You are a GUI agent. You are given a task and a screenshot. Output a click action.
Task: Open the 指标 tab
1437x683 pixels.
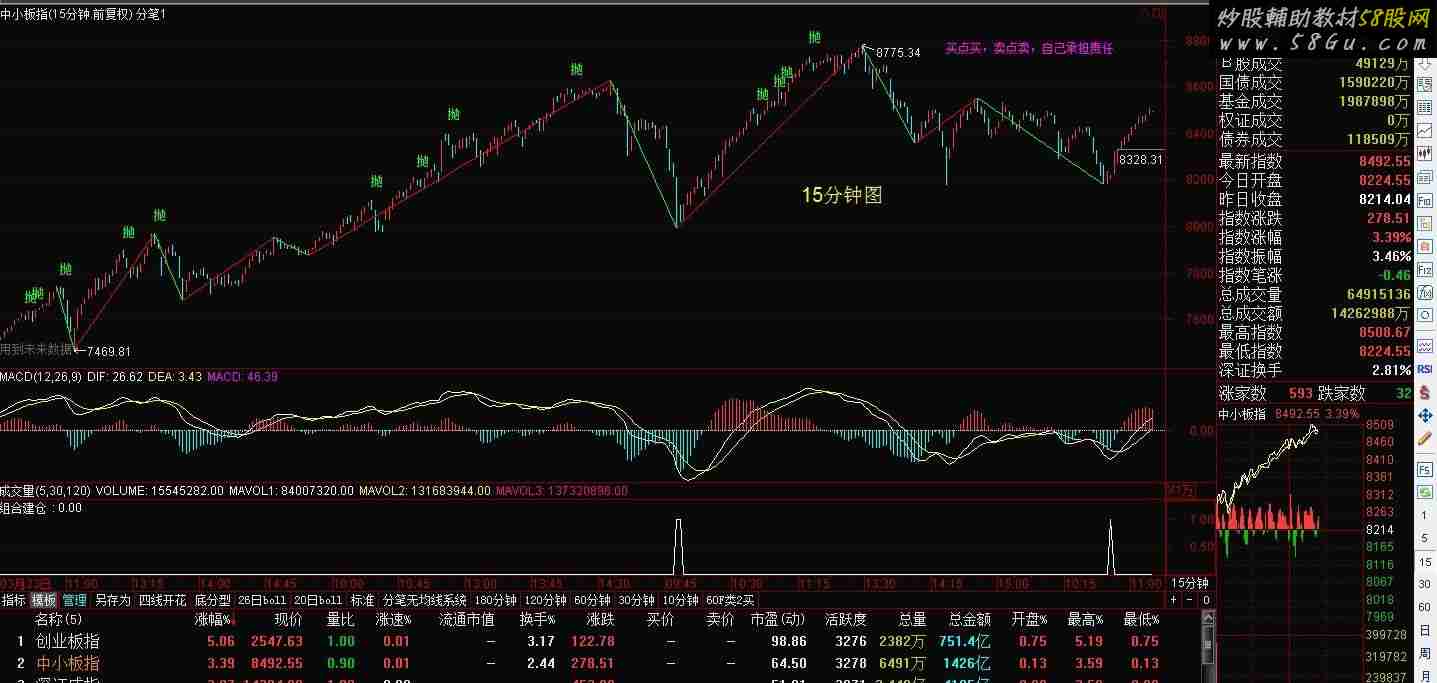[x=14, y=600]
